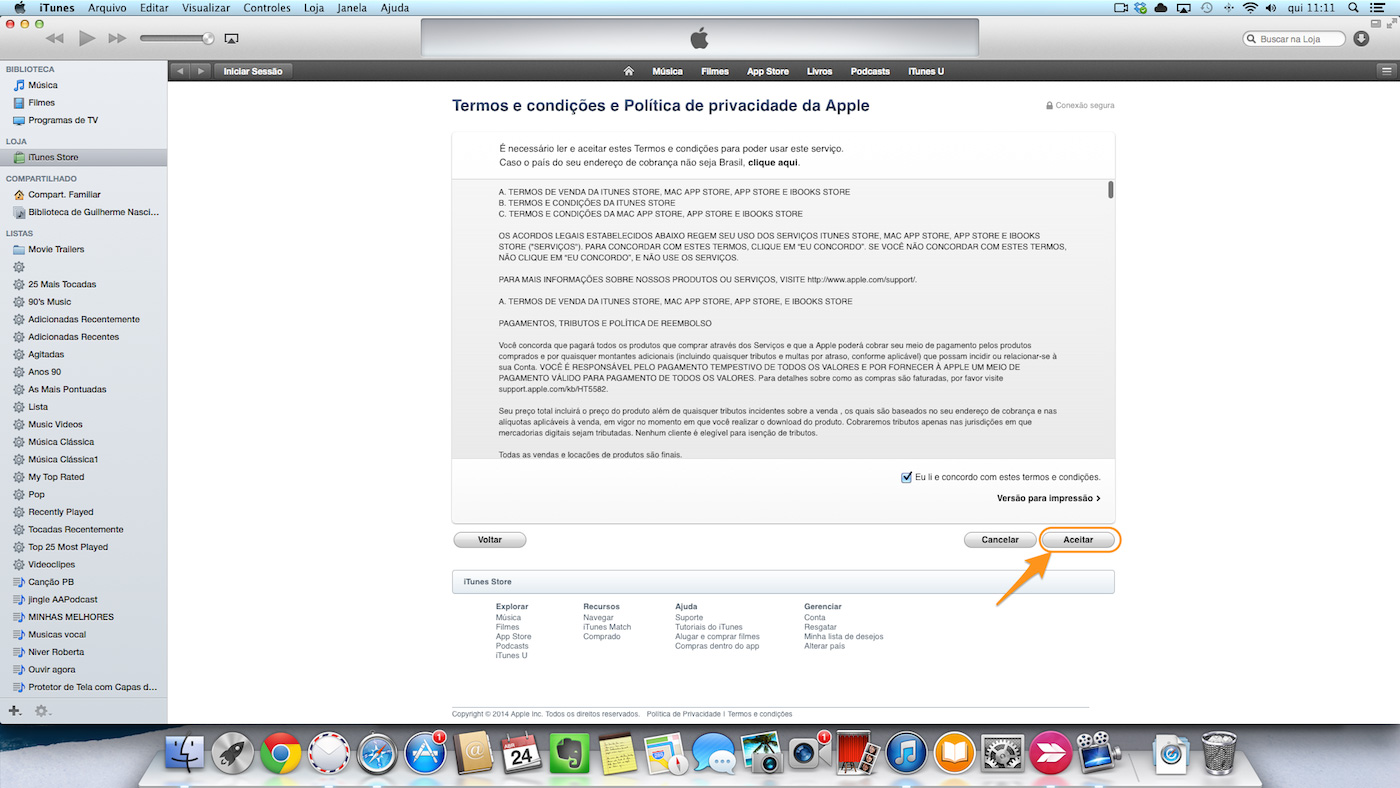Screen dimensions: 1400x788
Task: Open the Wi-Fi status menu
Action: (x=1250, y=7)
